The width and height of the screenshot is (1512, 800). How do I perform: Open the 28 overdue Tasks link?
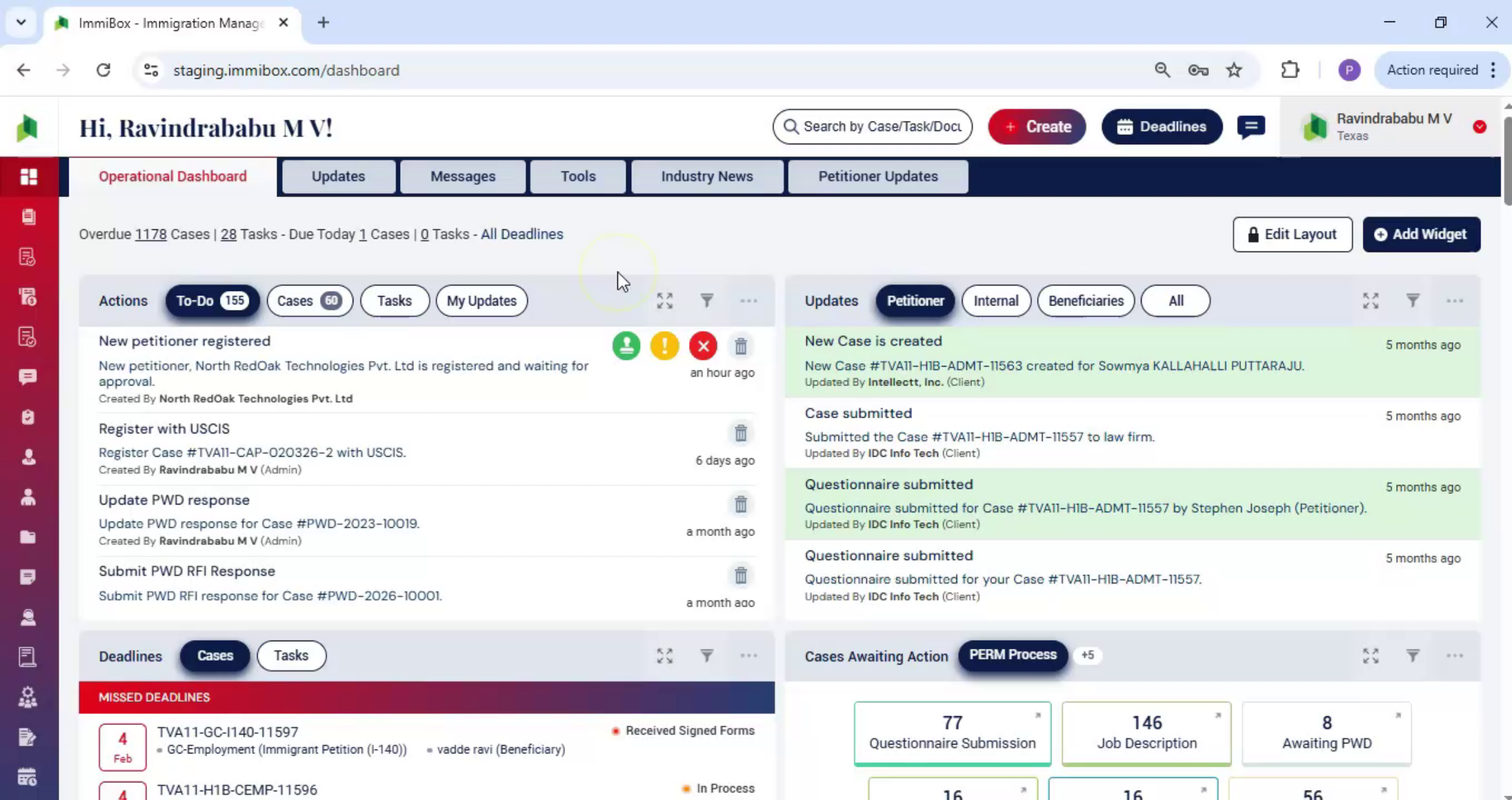click(228, 234)
